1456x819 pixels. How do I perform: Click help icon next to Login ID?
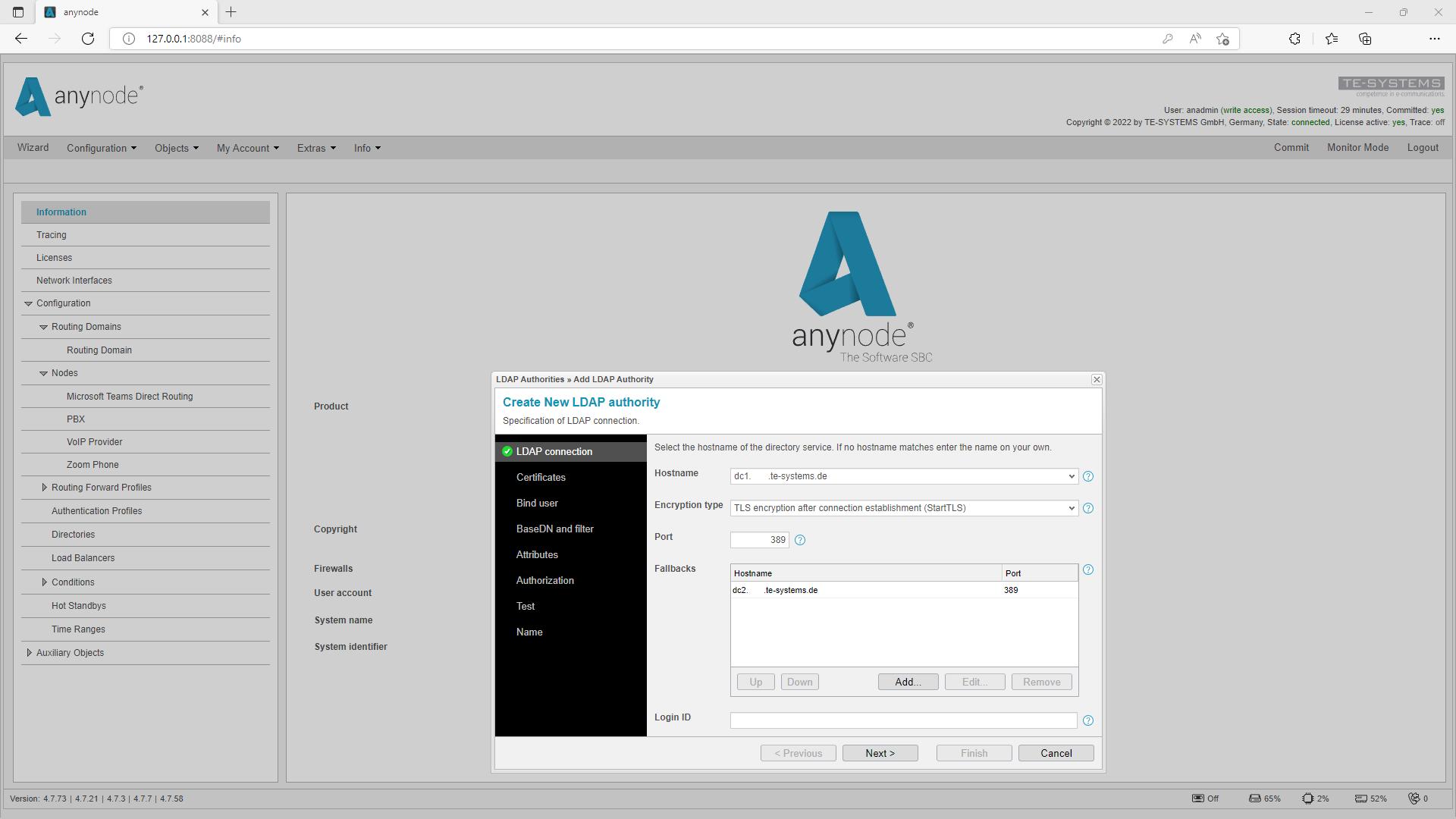(1088, 720)
